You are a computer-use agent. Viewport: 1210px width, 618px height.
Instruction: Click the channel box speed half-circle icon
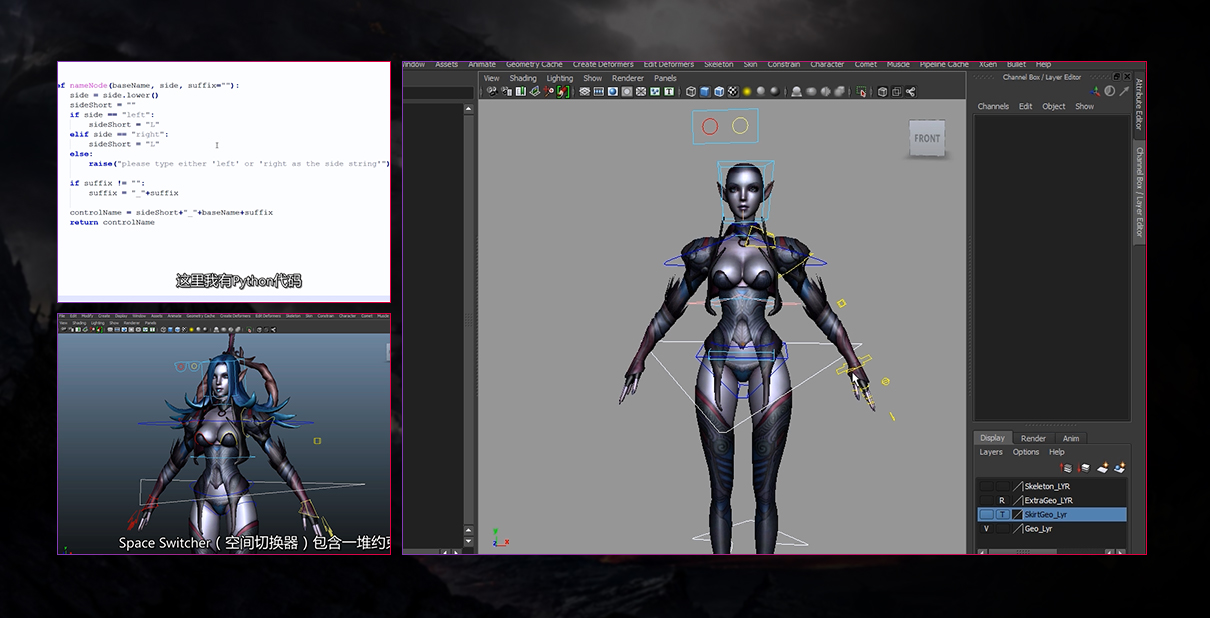[1109, 91]
